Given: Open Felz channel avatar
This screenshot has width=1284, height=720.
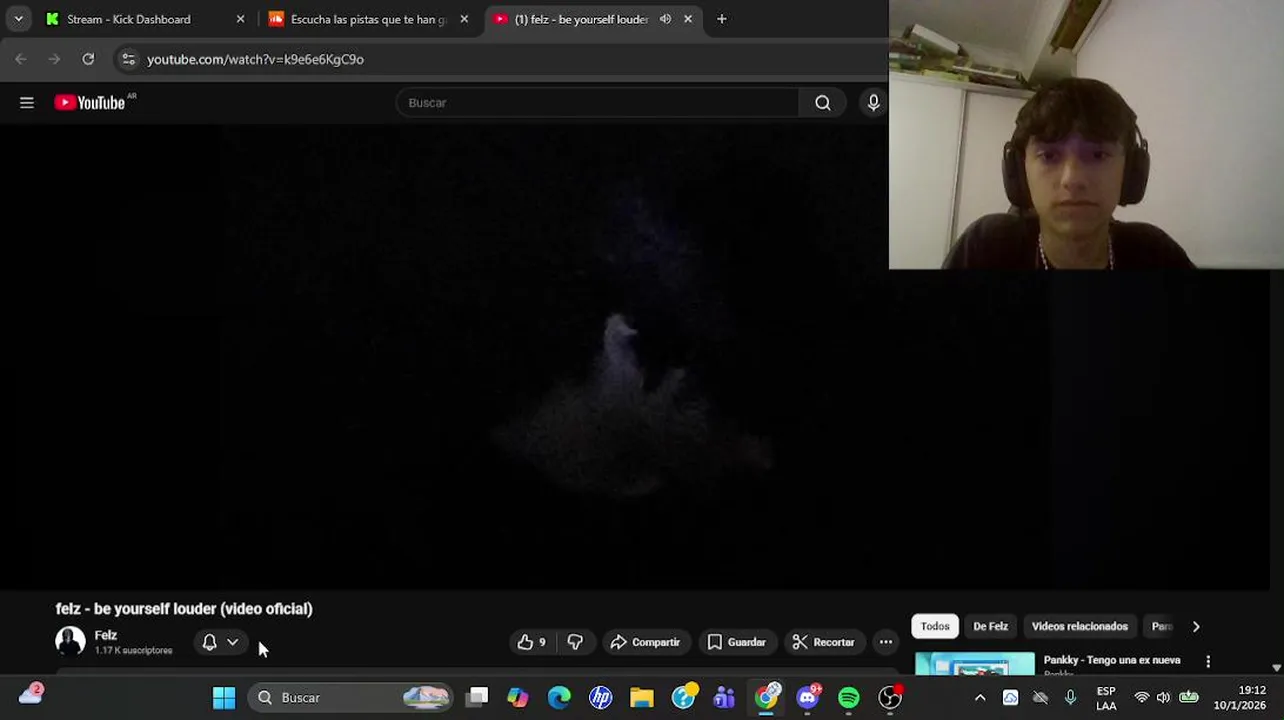Looking at the screenshot, I should pyautogui.click(x=70, y=641).
